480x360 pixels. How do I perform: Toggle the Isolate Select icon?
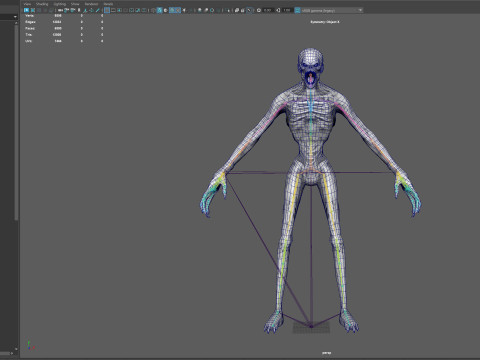pyautogui.click(x=228, y=10)
